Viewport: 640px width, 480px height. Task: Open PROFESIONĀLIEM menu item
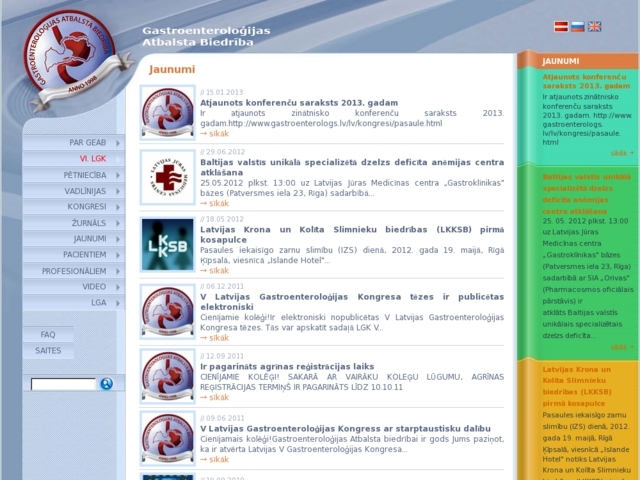pyautogui.click(x=74, y=271)
